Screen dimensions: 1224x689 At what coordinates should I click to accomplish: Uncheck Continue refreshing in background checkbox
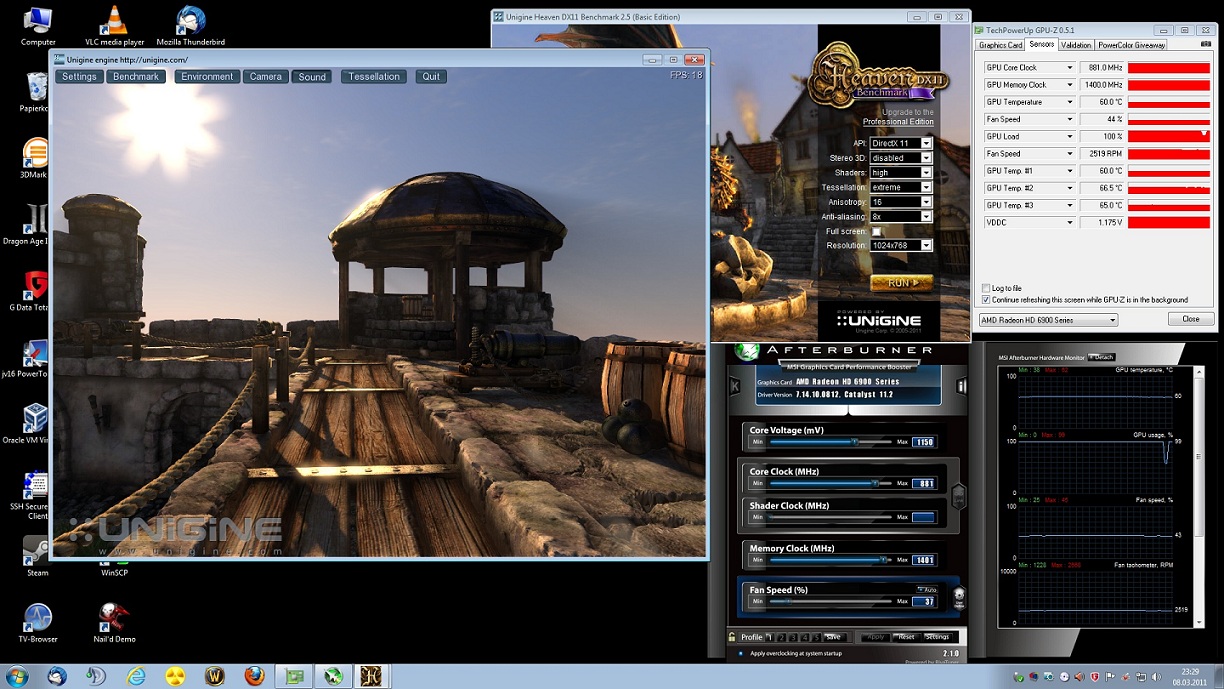tap(986, 299)
